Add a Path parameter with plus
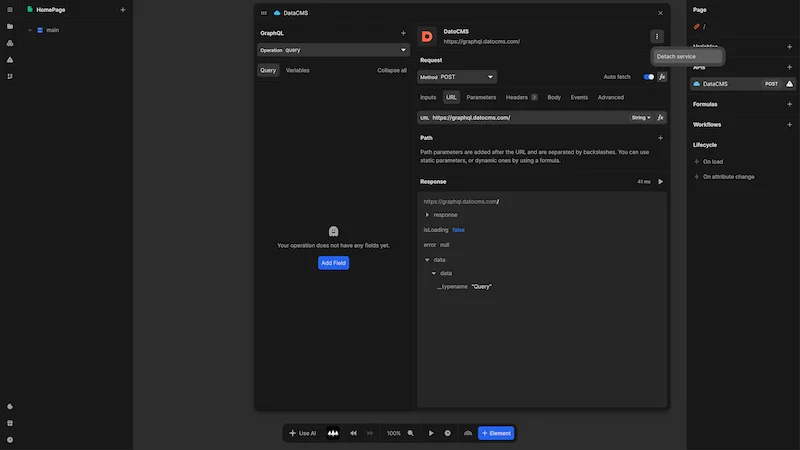This screenshot has height=450, width=800. pyautogui.click(x=660, y=138)
